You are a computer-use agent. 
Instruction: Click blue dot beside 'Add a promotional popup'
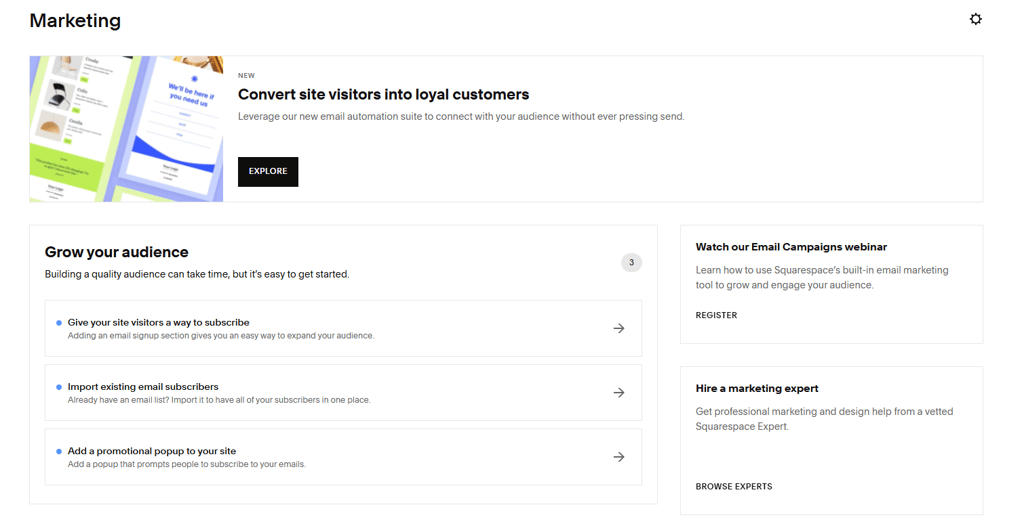[59, 452]
